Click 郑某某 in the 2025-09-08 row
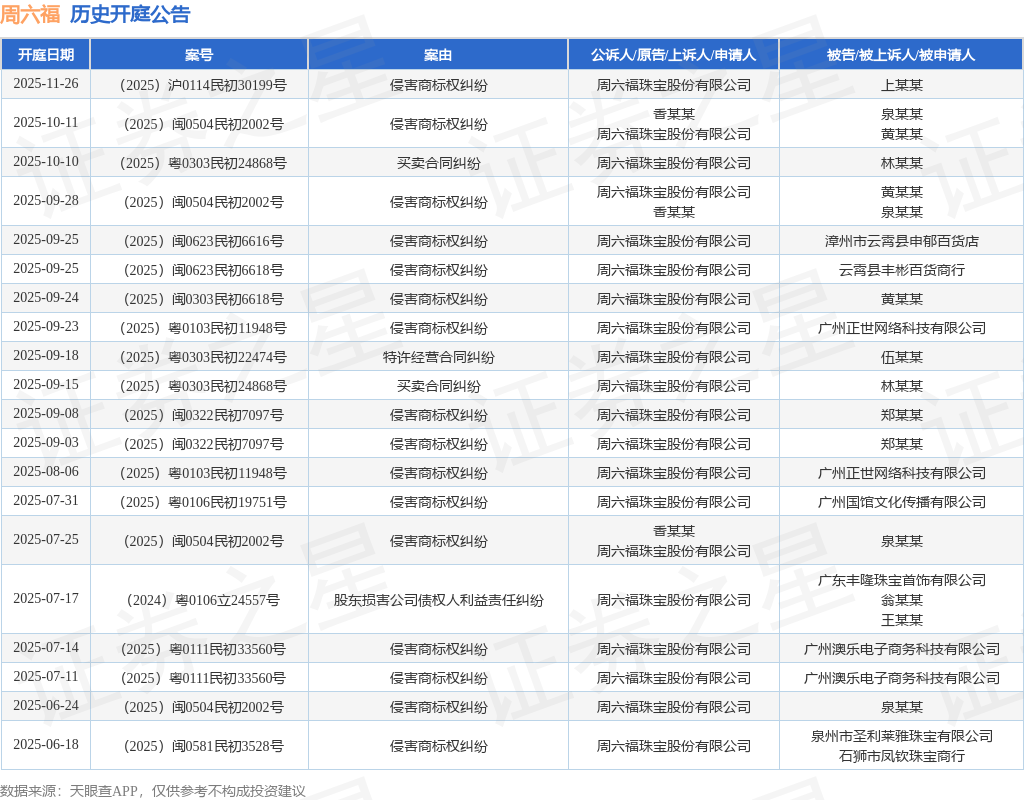The image size is (1024, 800). point(901,415)
